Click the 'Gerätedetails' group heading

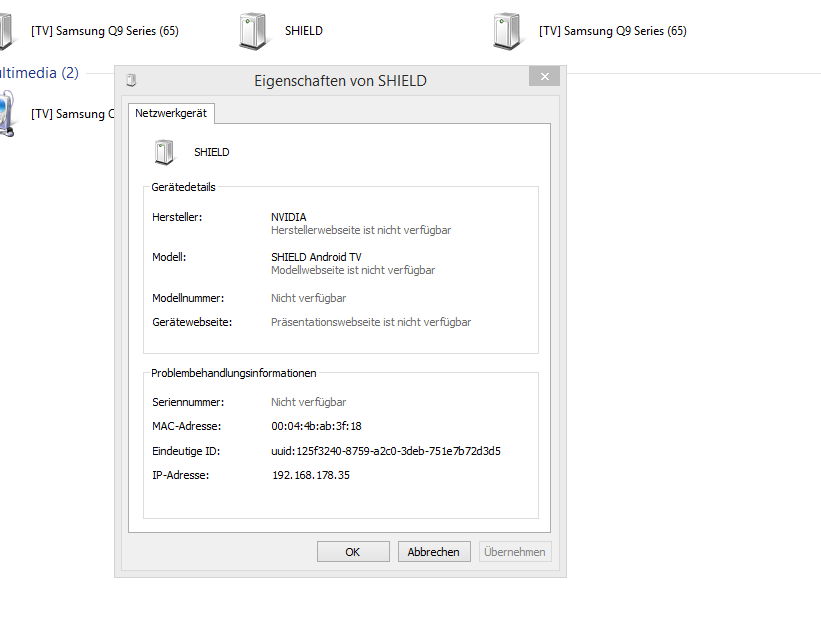[183, 187]
